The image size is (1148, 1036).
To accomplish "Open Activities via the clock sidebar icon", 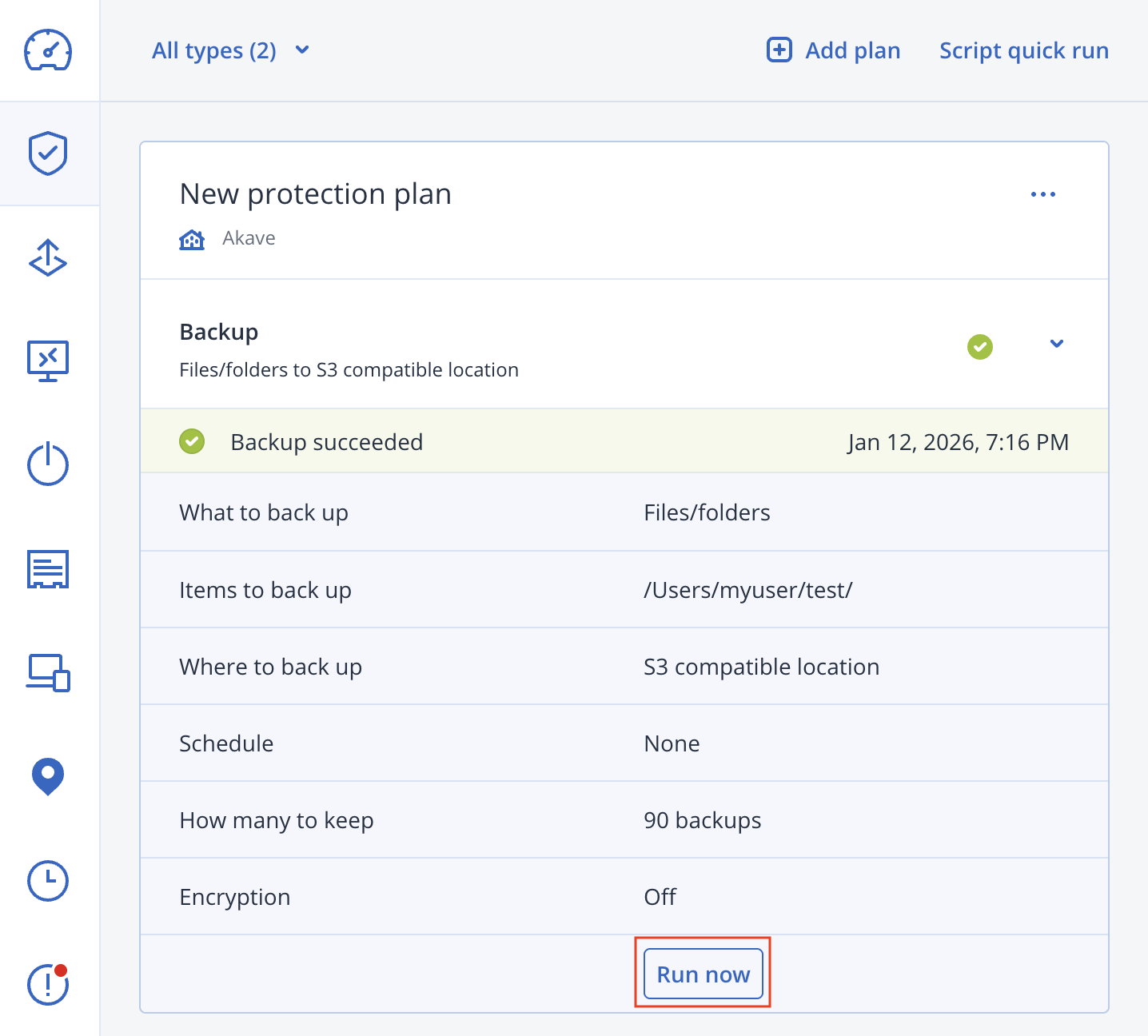I will 48,881.
